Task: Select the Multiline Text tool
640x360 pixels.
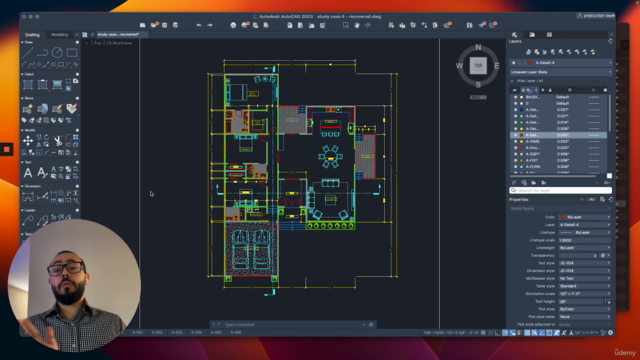Action: pyautogui.click(x=28, y=173)
